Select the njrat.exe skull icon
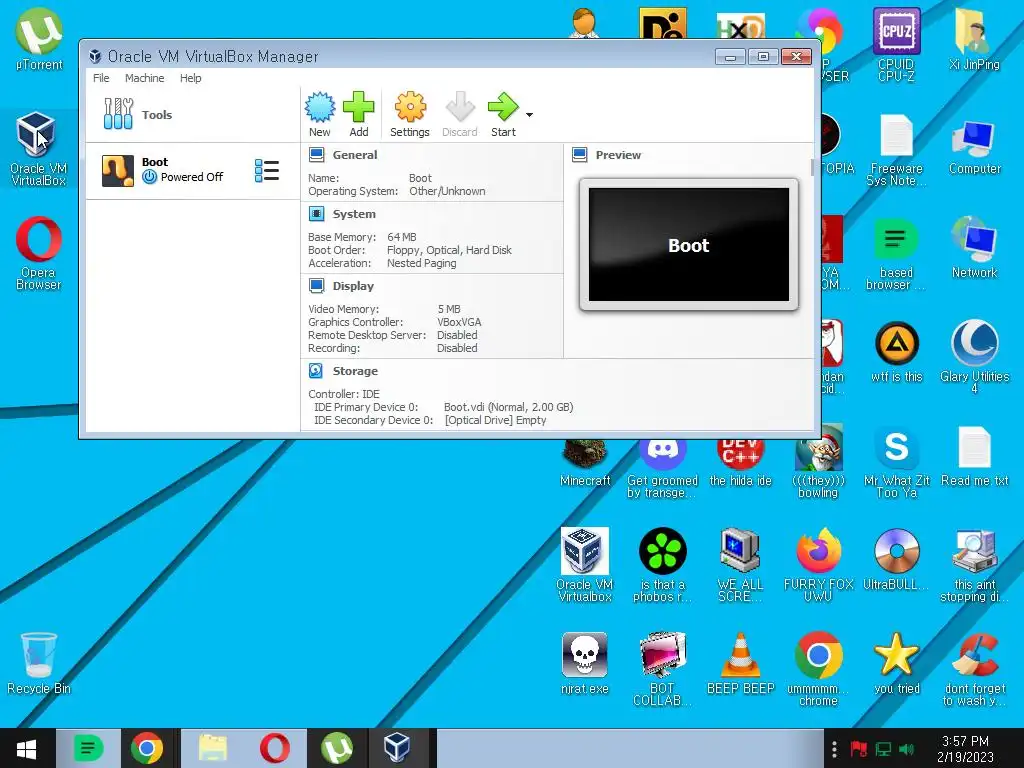 [x=584, y=662]
